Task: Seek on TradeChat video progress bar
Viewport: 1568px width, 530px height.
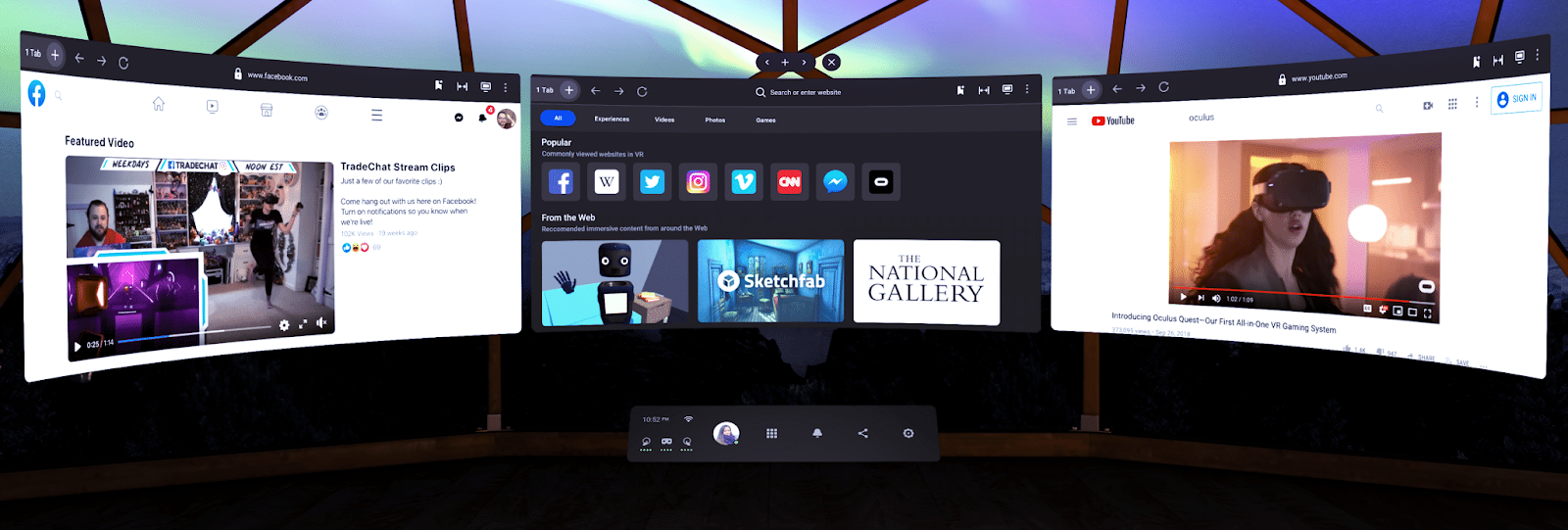Action: pos(194,334)
